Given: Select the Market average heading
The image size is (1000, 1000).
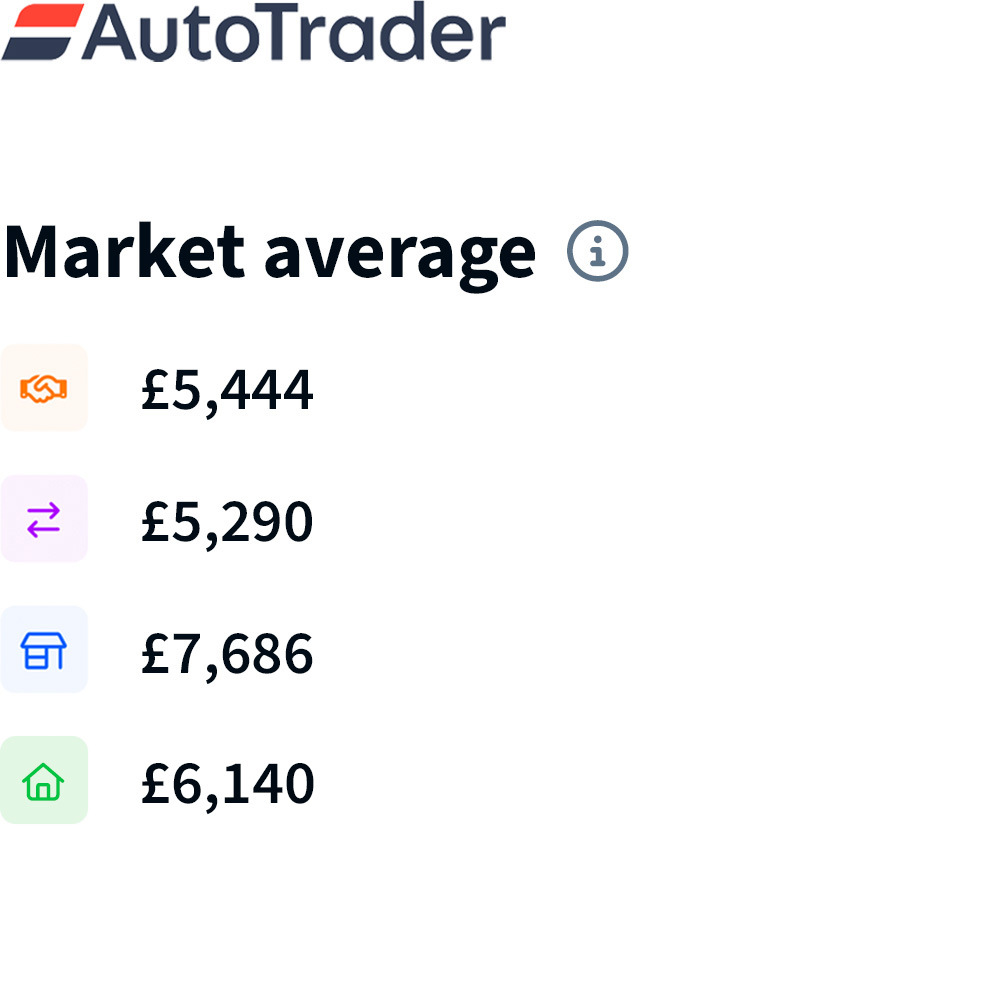Looking at the screenshot, I should click(270, 256).
